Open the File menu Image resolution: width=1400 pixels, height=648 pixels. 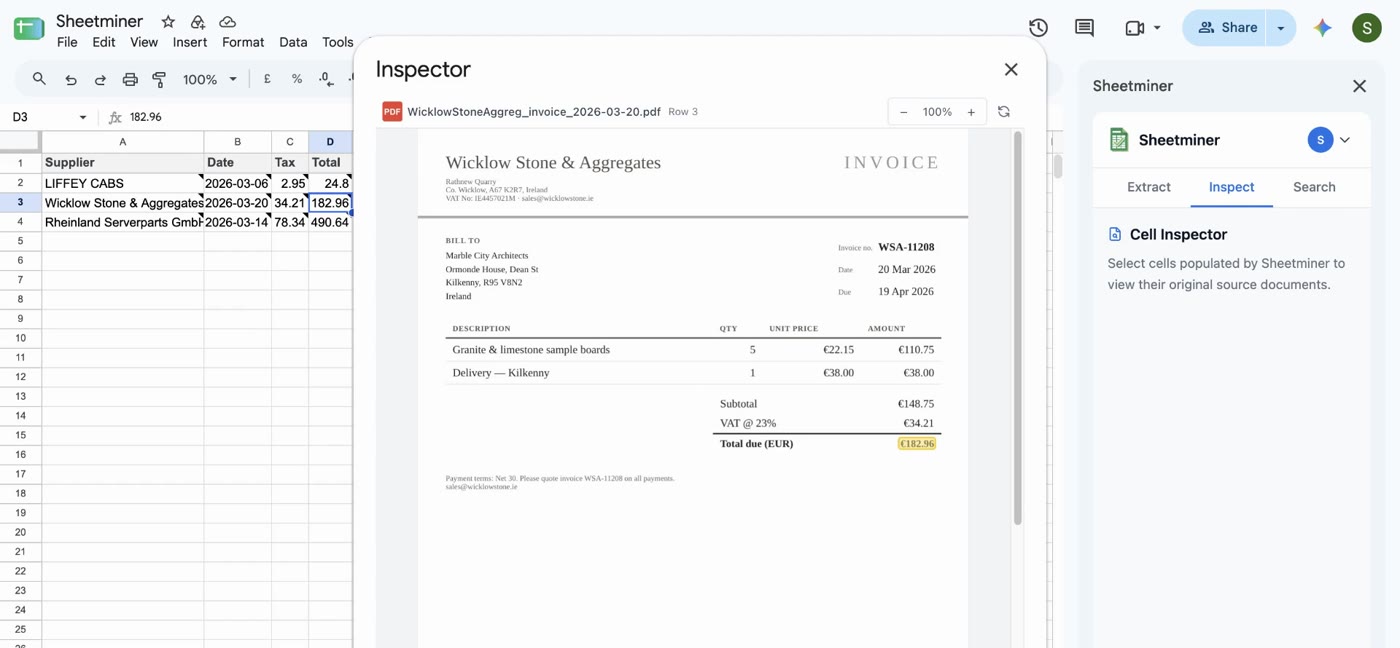tap(67, 42)
